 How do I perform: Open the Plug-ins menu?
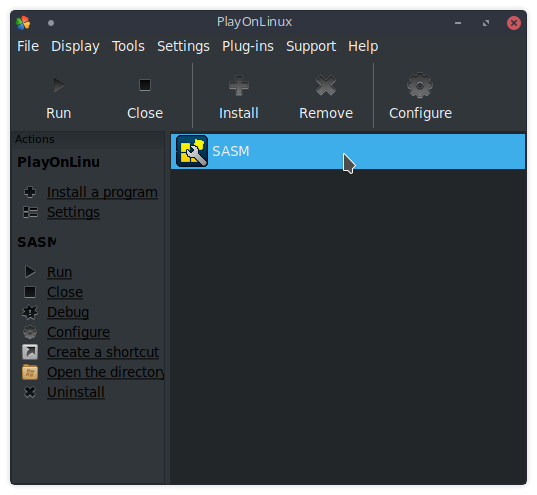pos(248,46)
